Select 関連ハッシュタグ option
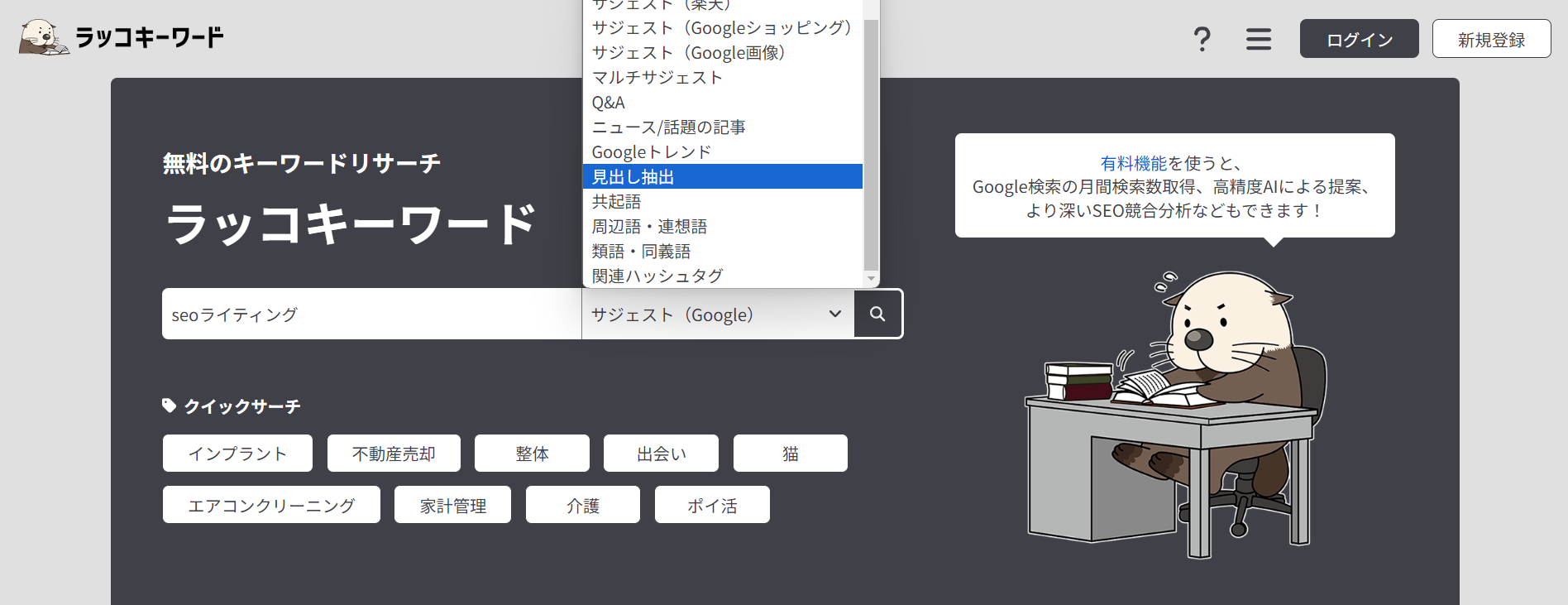The image size is (1568, 605). coord(723,276)
